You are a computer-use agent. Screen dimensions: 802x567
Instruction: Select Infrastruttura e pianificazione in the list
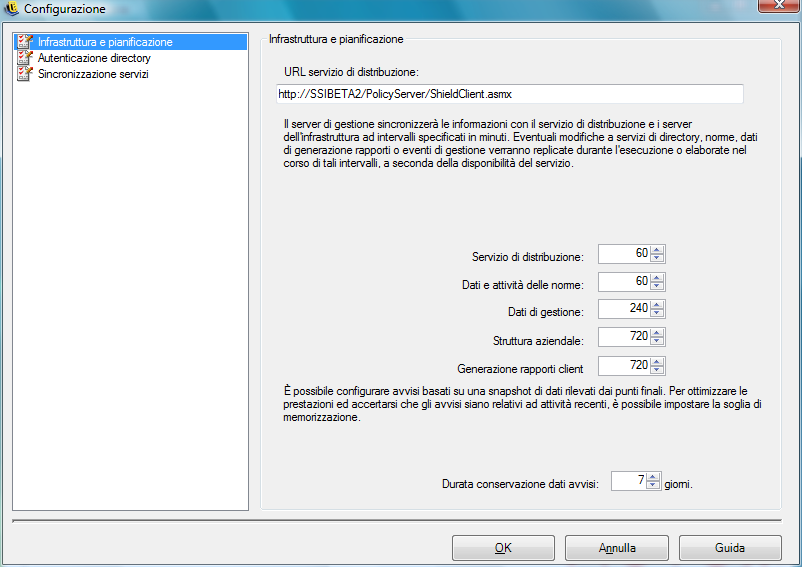131,42
